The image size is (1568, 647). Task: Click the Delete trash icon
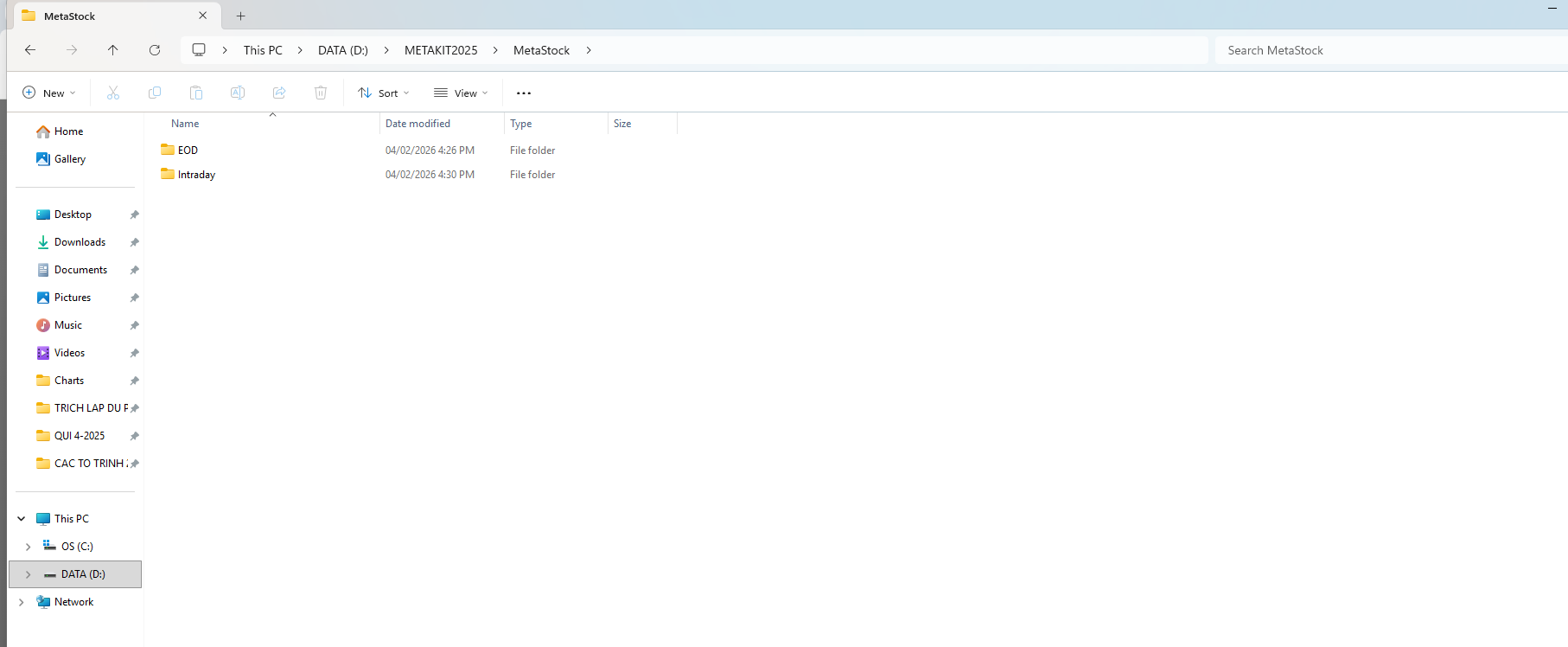click(321, 93)
